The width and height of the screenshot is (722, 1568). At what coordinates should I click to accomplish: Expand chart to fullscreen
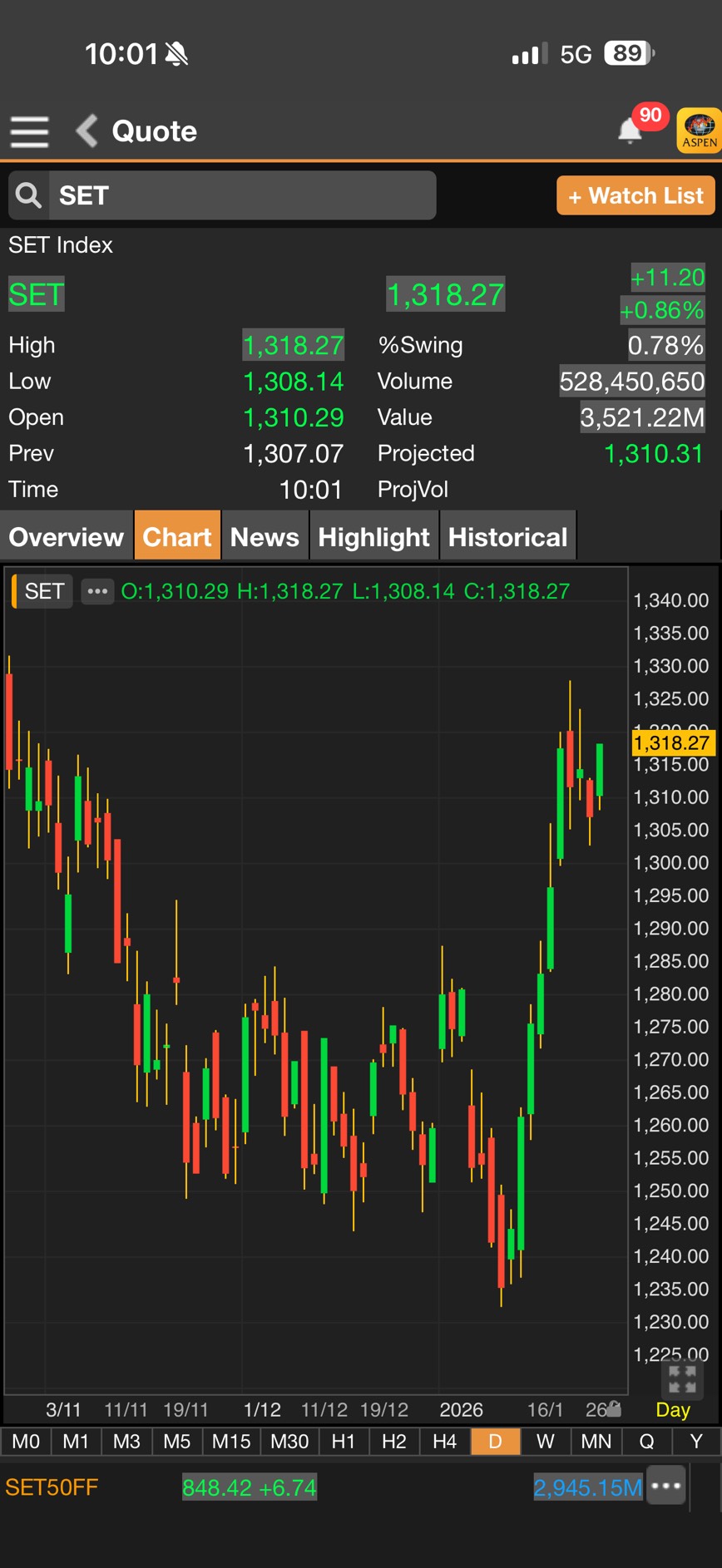pyautogui.click(x=682, y=1379)
